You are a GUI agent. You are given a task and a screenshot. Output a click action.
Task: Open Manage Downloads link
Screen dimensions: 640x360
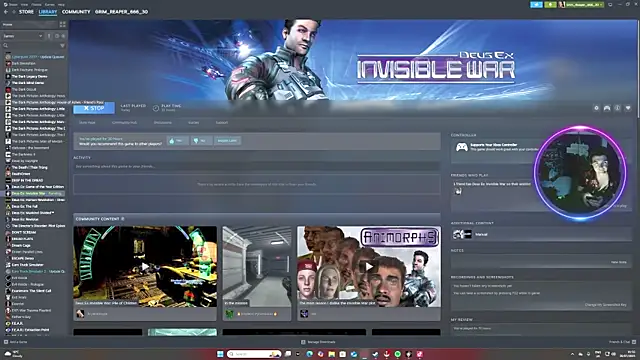tap(318, 342)
